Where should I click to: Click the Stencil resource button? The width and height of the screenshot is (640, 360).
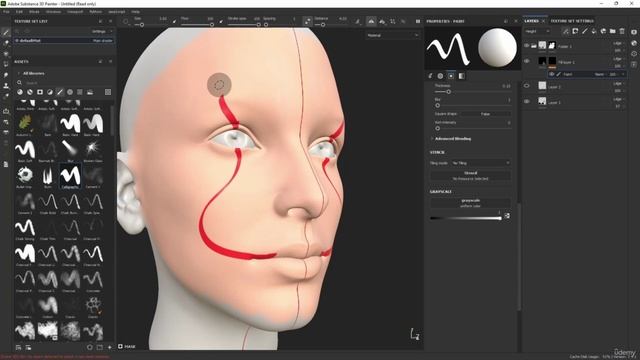(x=471, y=176)
